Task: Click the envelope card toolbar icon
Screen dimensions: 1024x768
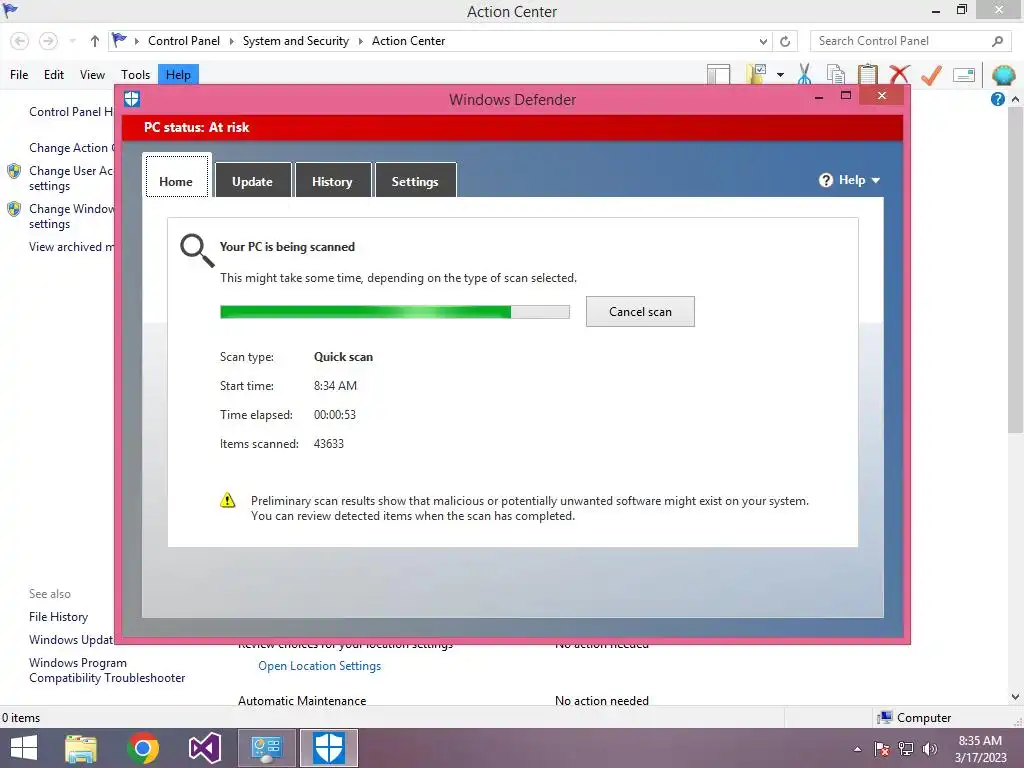Action: (964, 75)
